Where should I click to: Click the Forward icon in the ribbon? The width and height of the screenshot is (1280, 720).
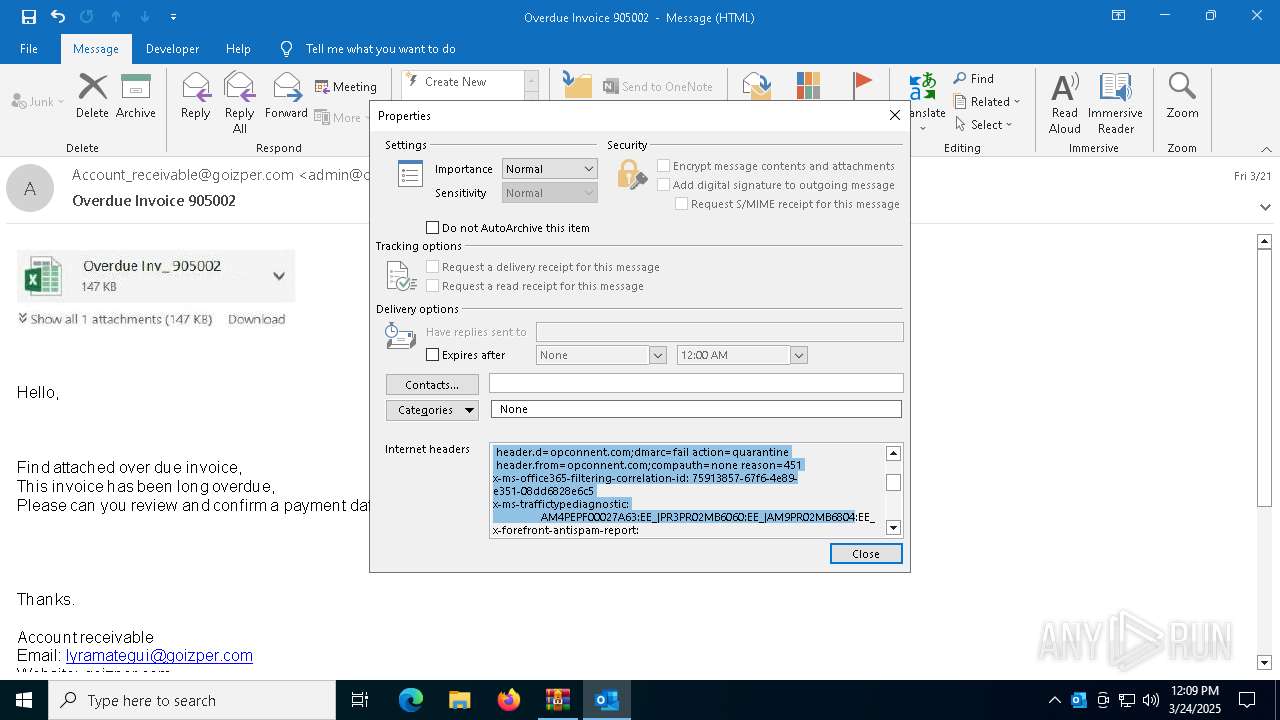(286, 96)
